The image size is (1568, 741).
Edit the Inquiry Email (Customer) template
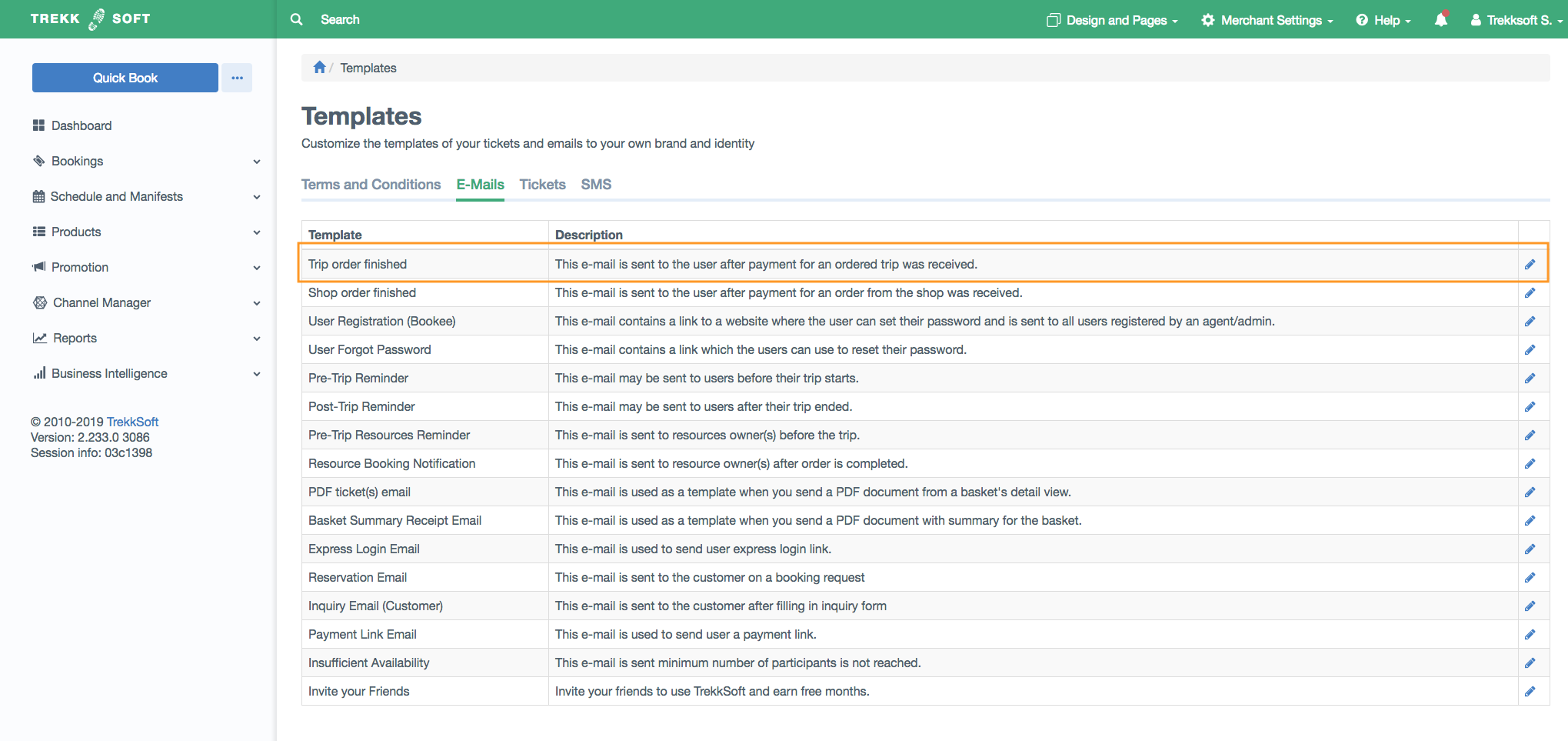(1530, 606)
